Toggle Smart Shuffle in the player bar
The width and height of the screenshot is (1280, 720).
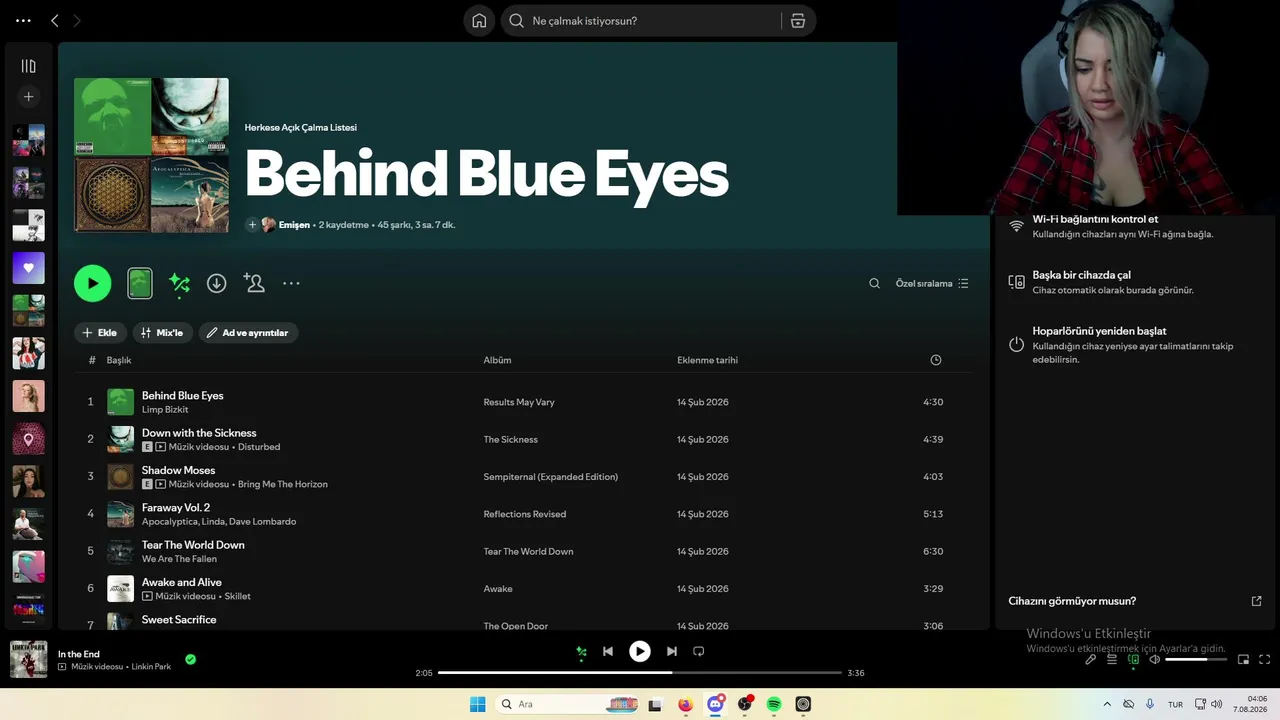click(x=581, y=652)
